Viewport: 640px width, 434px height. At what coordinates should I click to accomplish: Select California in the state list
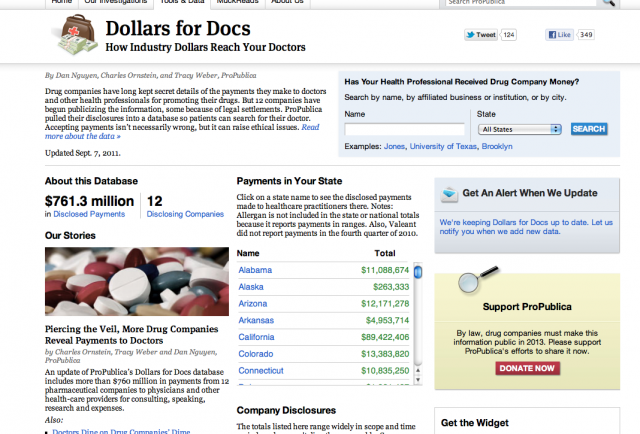pyautogui.click(x=256, y=337)
